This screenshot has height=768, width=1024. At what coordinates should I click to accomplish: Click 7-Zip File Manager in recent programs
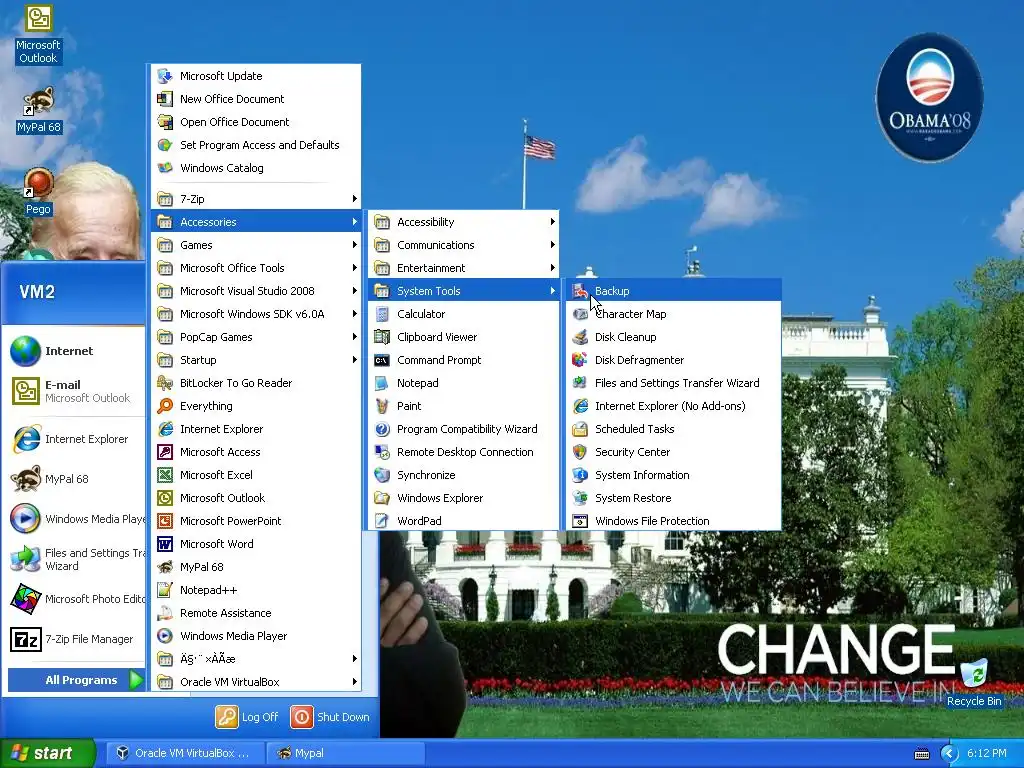coord(76,639)
